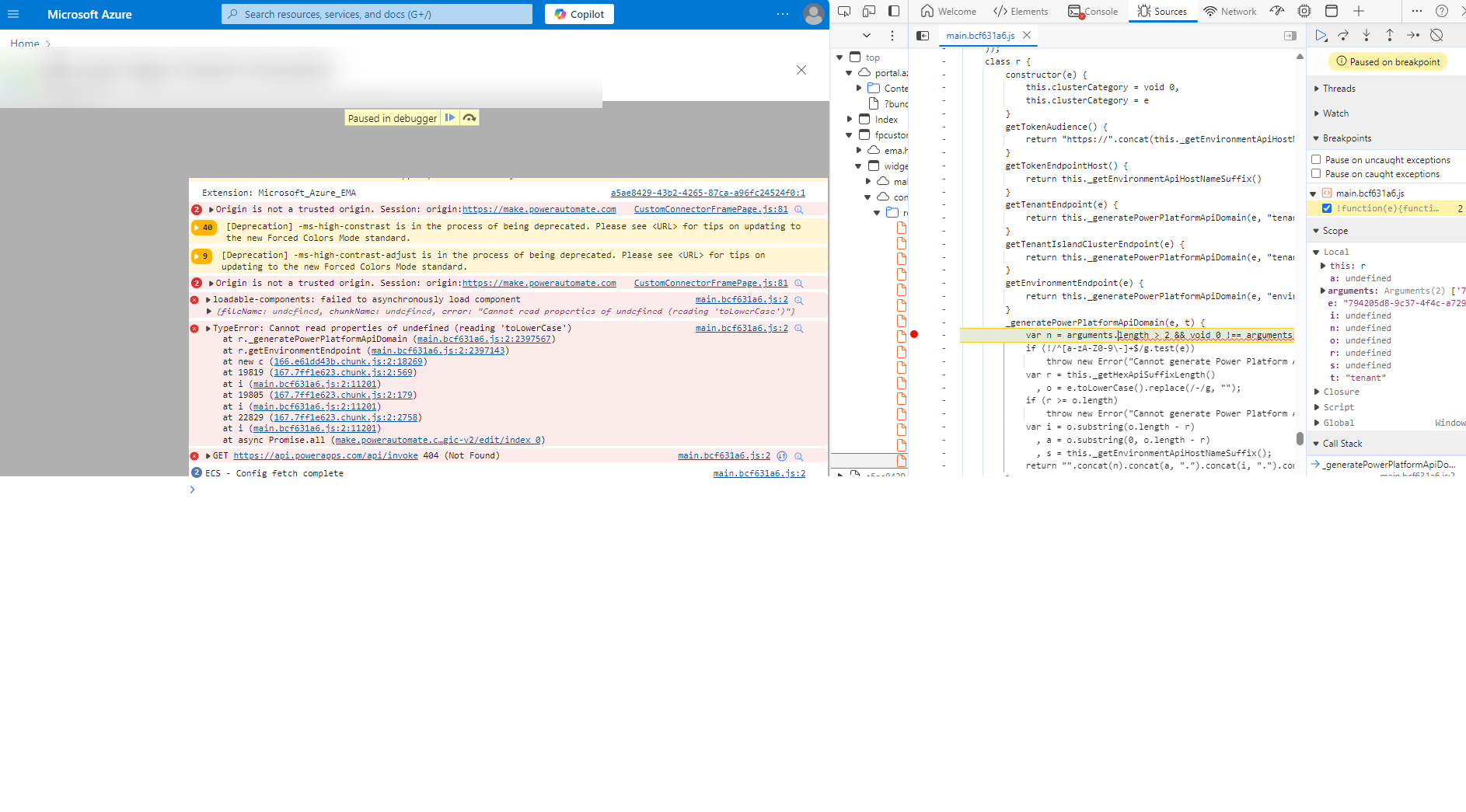The width and height of the screenshot is (1466, 812).
Task: Toggle the red breakpoint marker in gutter
Action: (914, 335)
